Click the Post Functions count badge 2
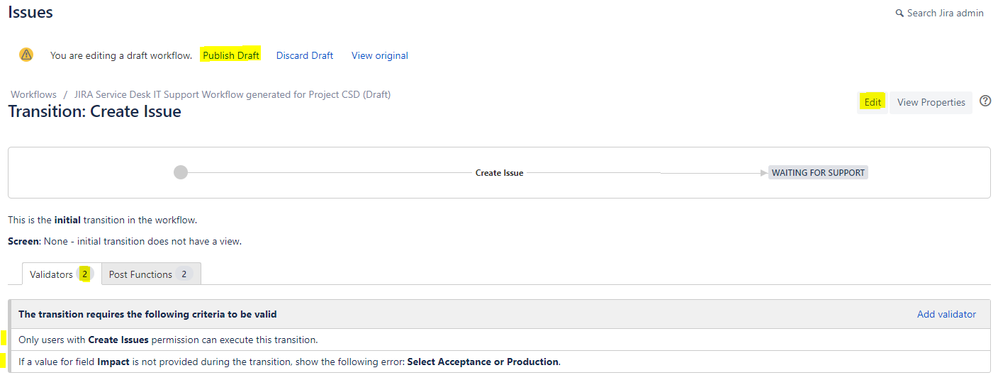Image resolution: width=998 pixels, height=380 pixels. (x=184, y=274)
